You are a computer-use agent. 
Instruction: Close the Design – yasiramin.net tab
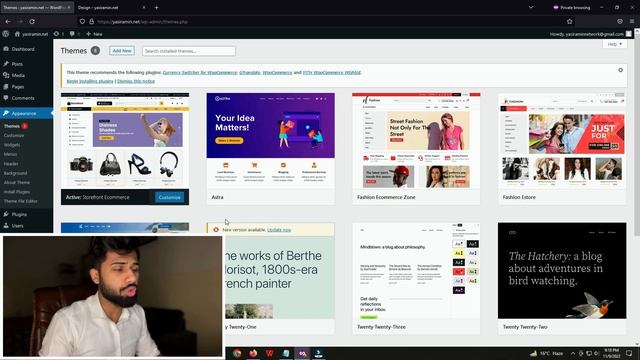pyautogui.click(x=144, y=7)
